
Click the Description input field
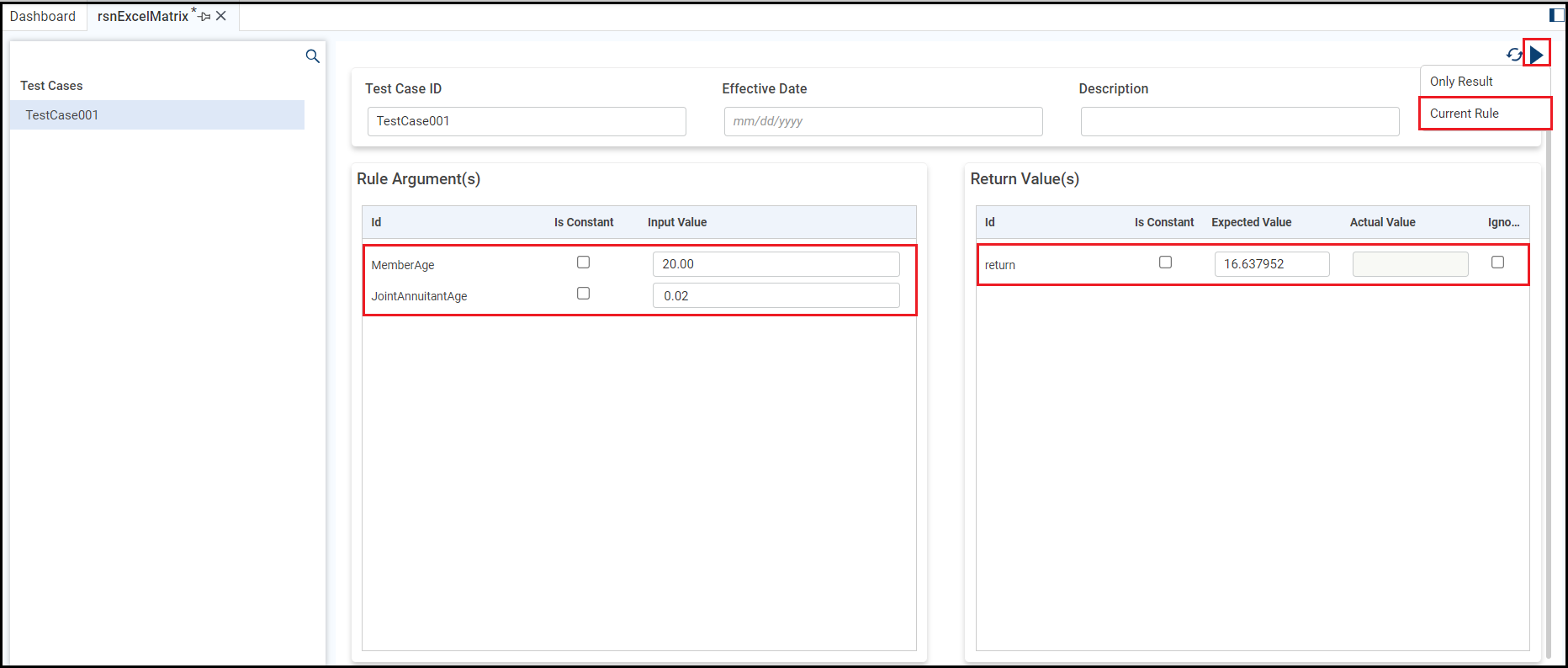(1240, 121)
